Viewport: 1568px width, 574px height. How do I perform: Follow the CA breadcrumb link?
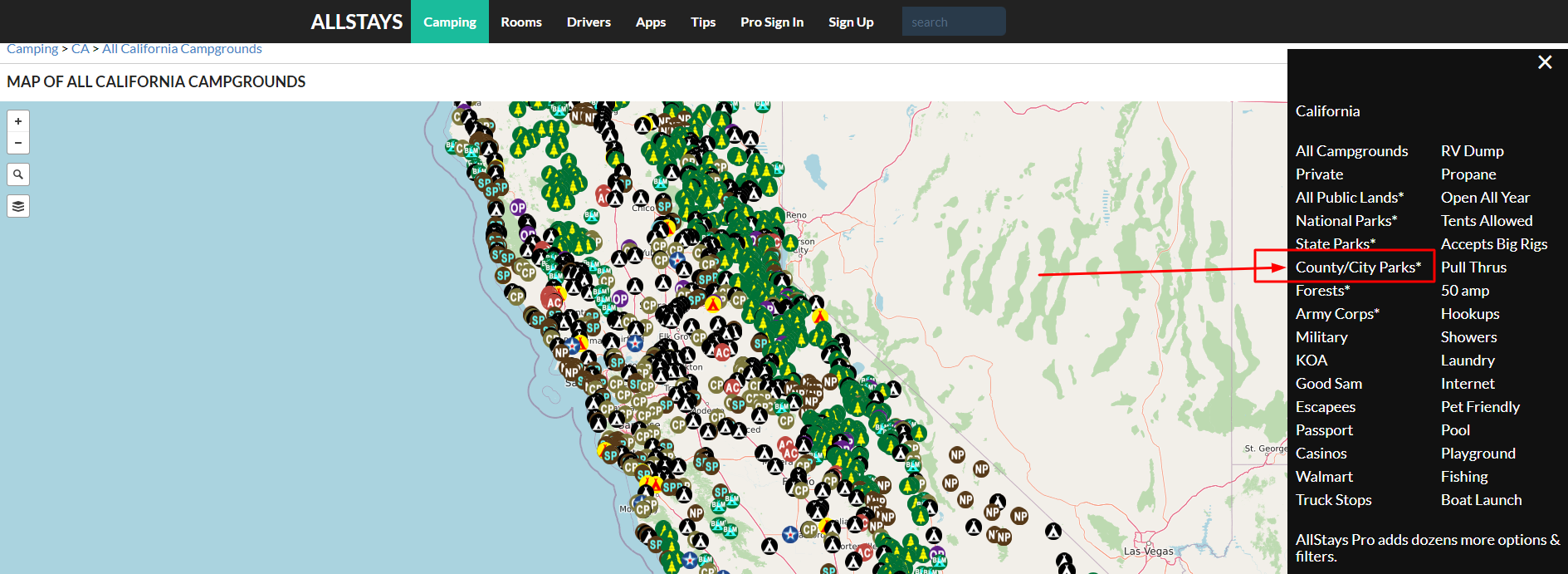click(80, 49)
